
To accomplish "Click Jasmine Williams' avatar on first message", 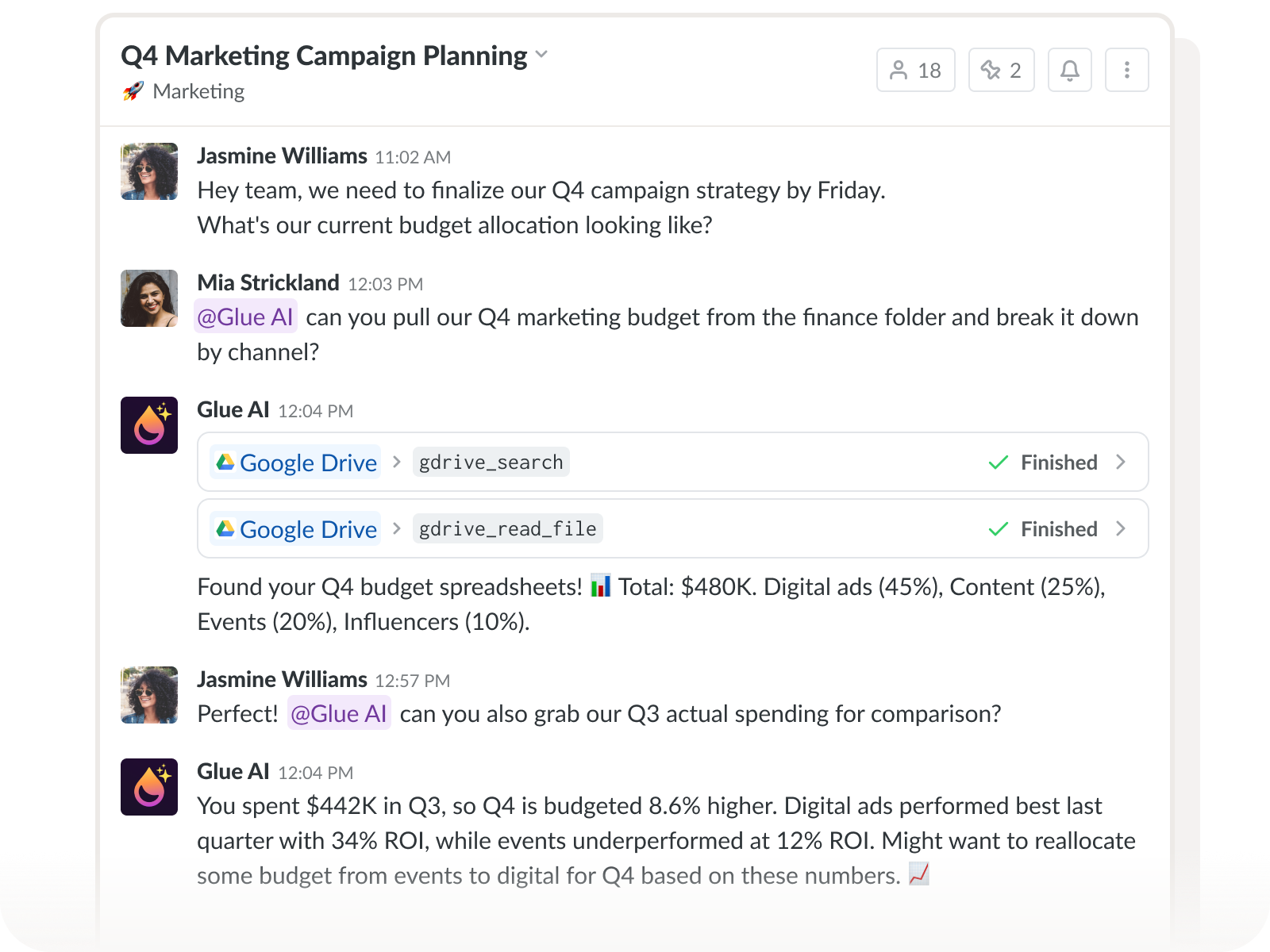I will tap(149, 171).
